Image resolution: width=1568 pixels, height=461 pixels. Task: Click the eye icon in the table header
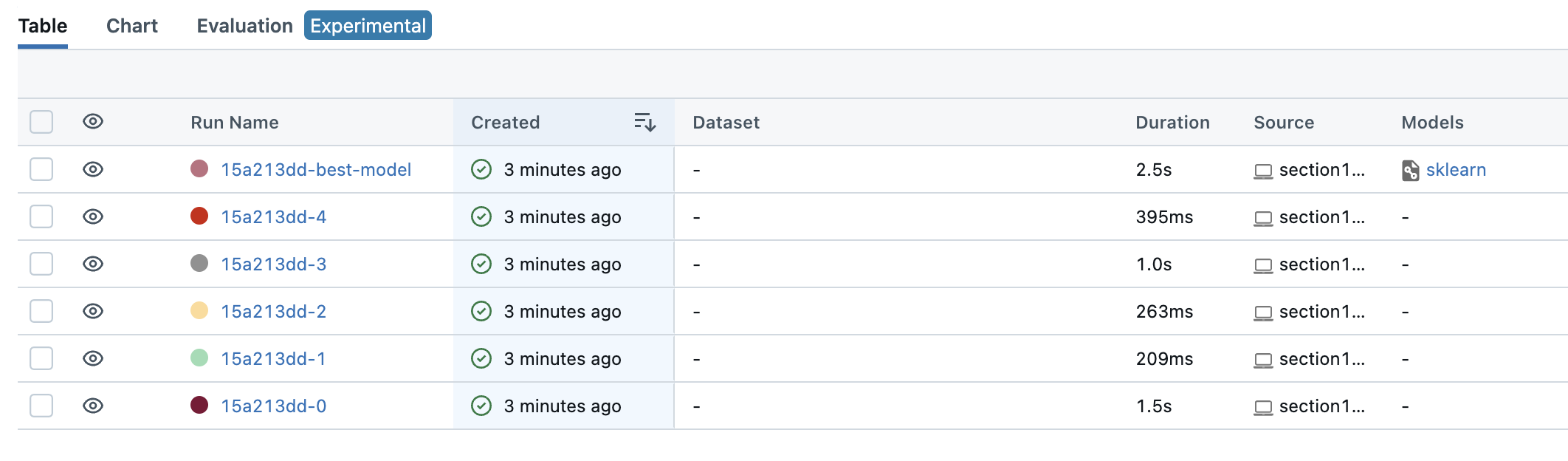click(93, 122)
